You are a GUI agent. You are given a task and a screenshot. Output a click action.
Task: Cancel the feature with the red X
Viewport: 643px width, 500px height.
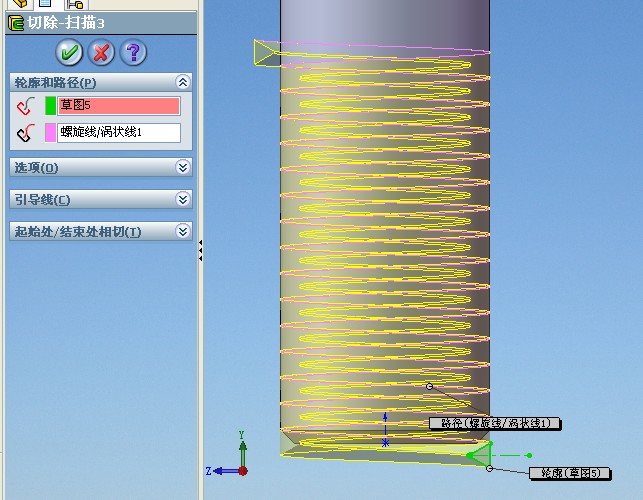coord(101,53)
